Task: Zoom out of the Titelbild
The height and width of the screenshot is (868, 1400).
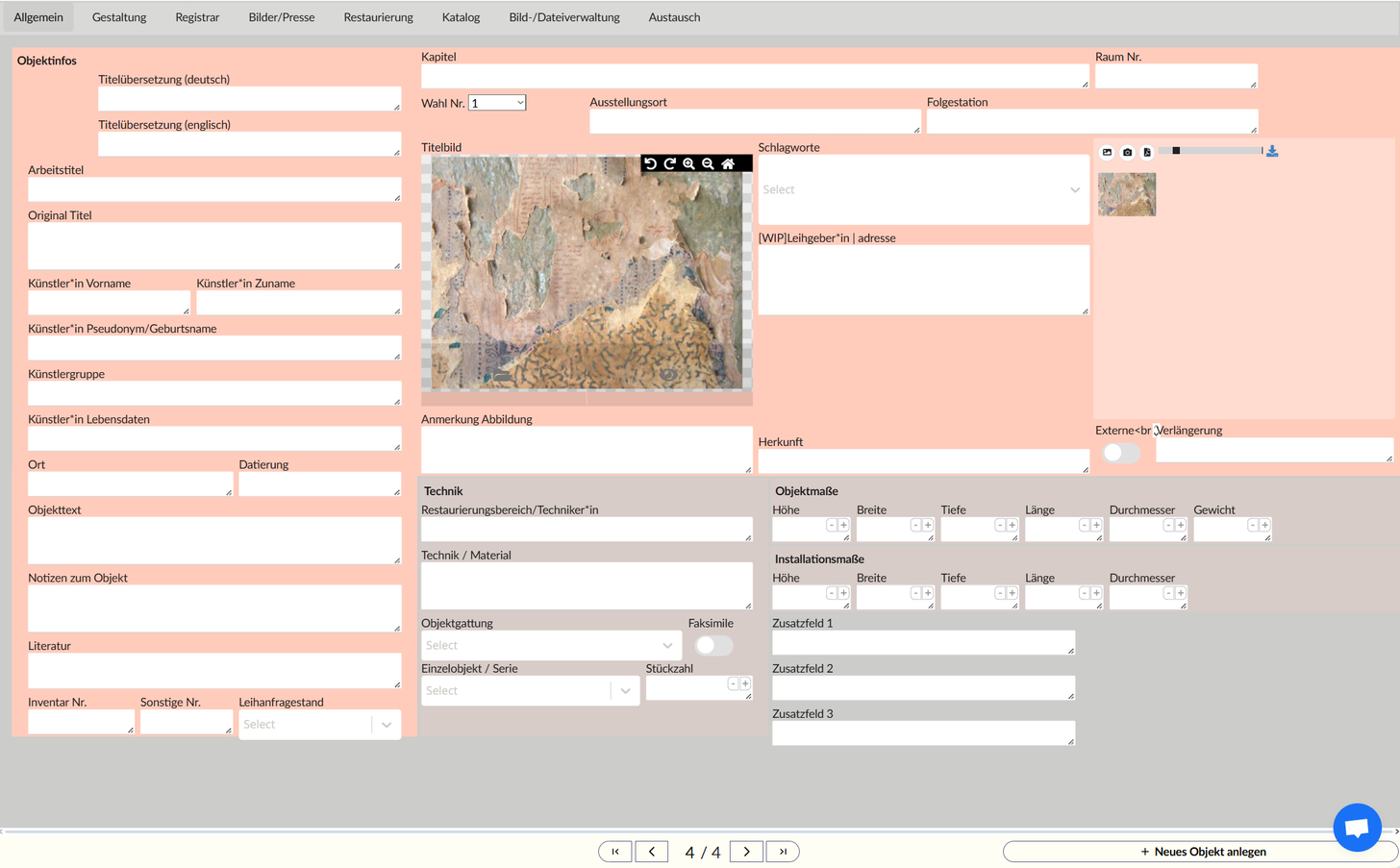Action: pos(709,164)
